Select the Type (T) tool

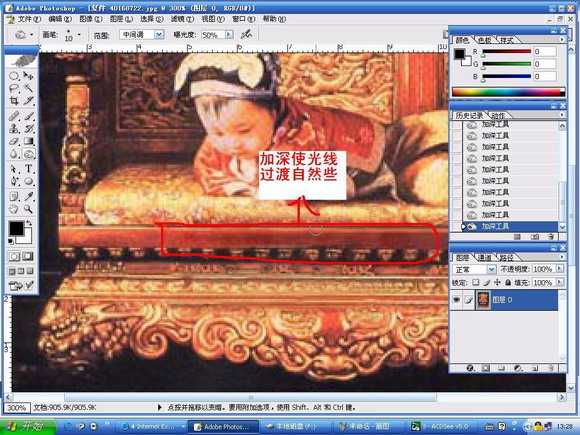28,169
